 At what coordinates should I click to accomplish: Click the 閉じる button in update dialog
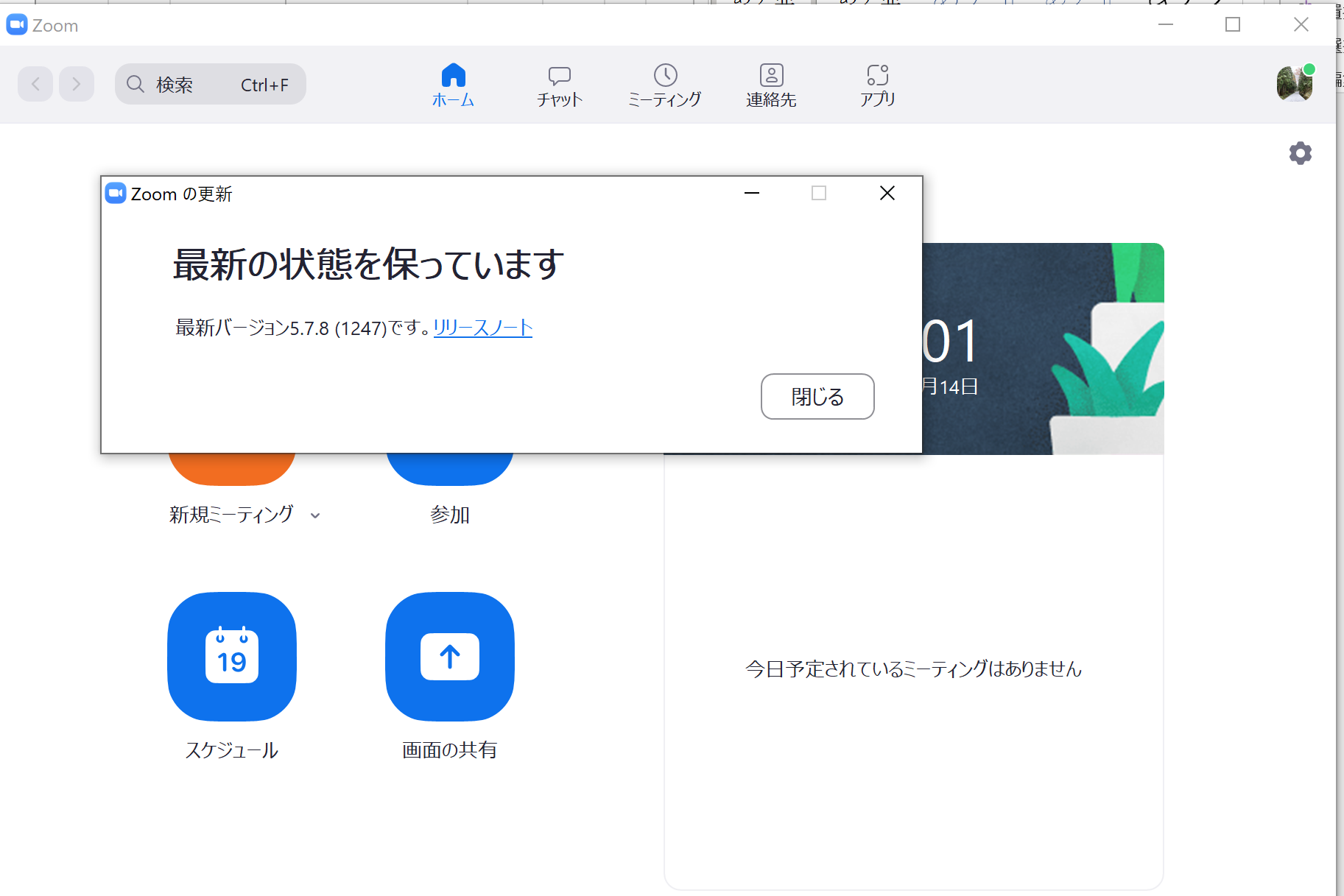tap(817, 397)
